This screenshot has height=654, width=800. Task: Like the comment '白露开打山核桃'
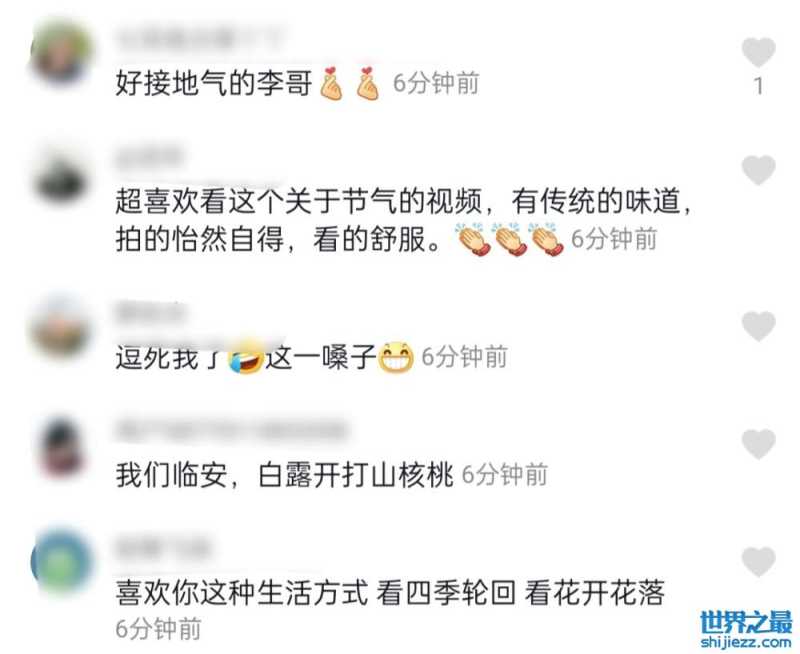[759, 444]
